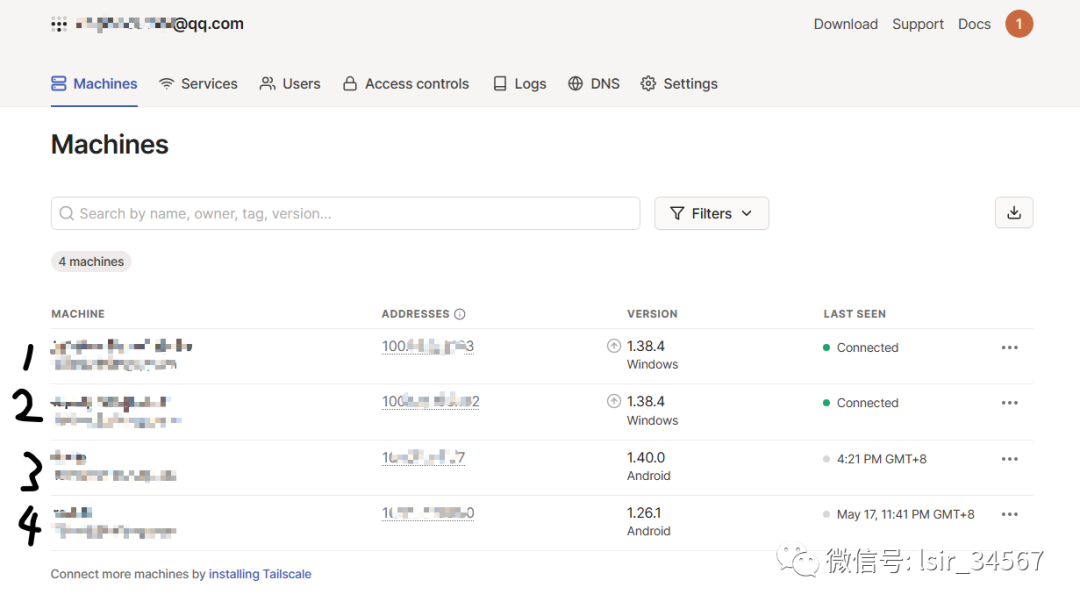Viewport: 1080px width, 609px height.
Task: Click the address ending in 3
Action: point(428,347)
